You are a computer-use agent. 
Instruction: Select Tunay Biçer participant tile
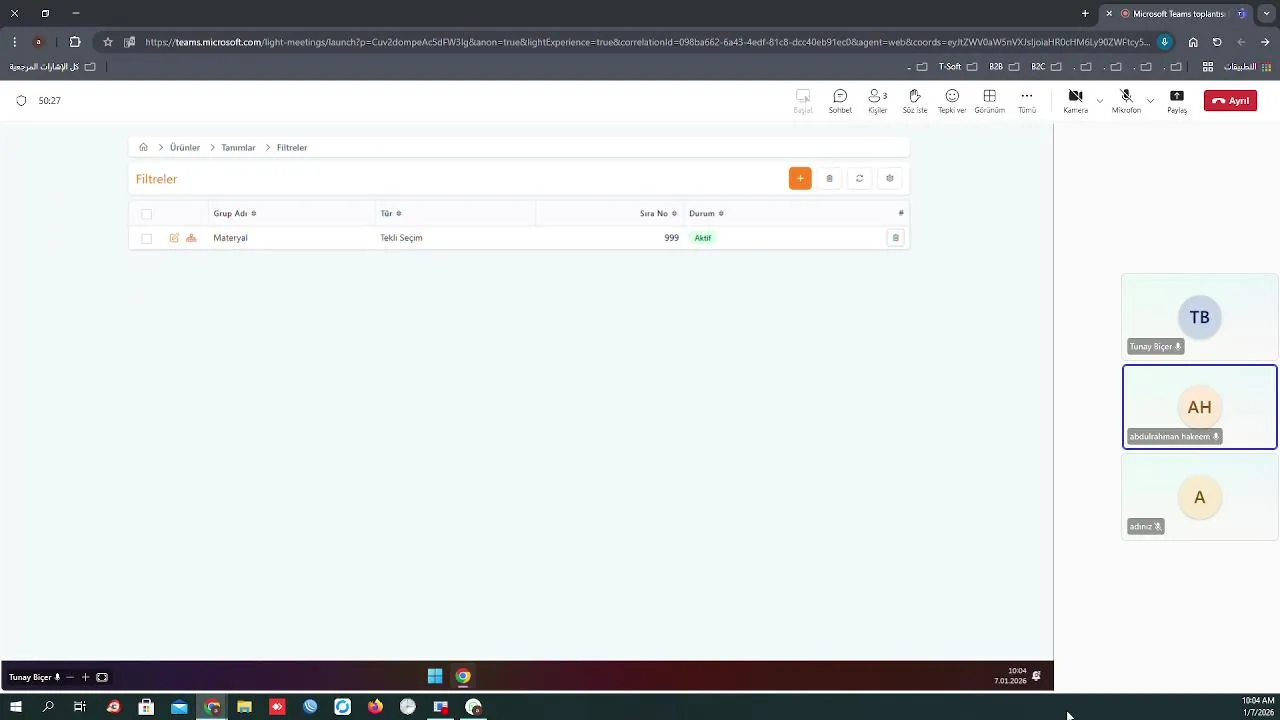click(x=1200, y=317)
